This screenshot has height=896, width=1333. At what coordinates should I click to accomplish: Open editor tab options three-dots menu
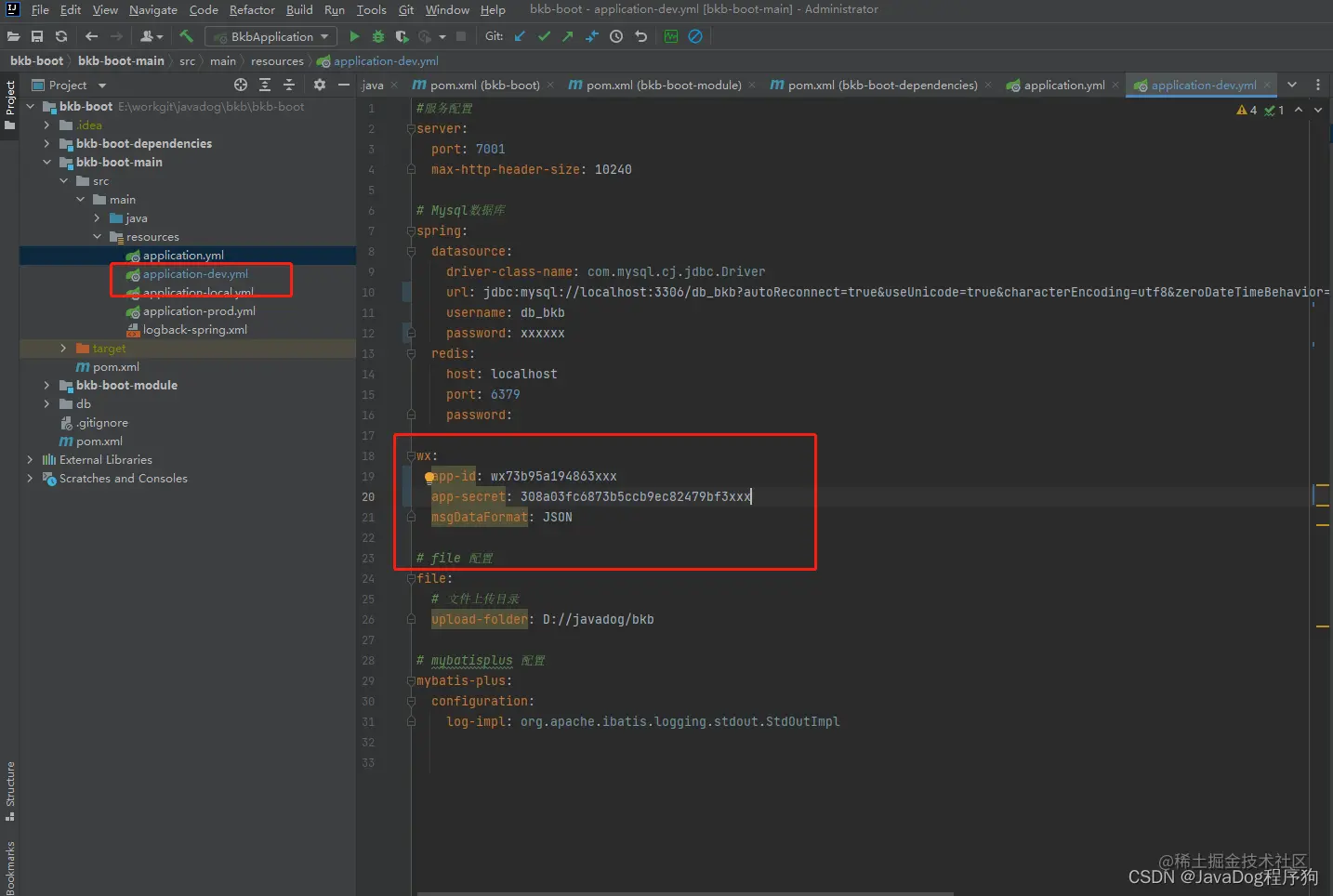coord(1318,85)
